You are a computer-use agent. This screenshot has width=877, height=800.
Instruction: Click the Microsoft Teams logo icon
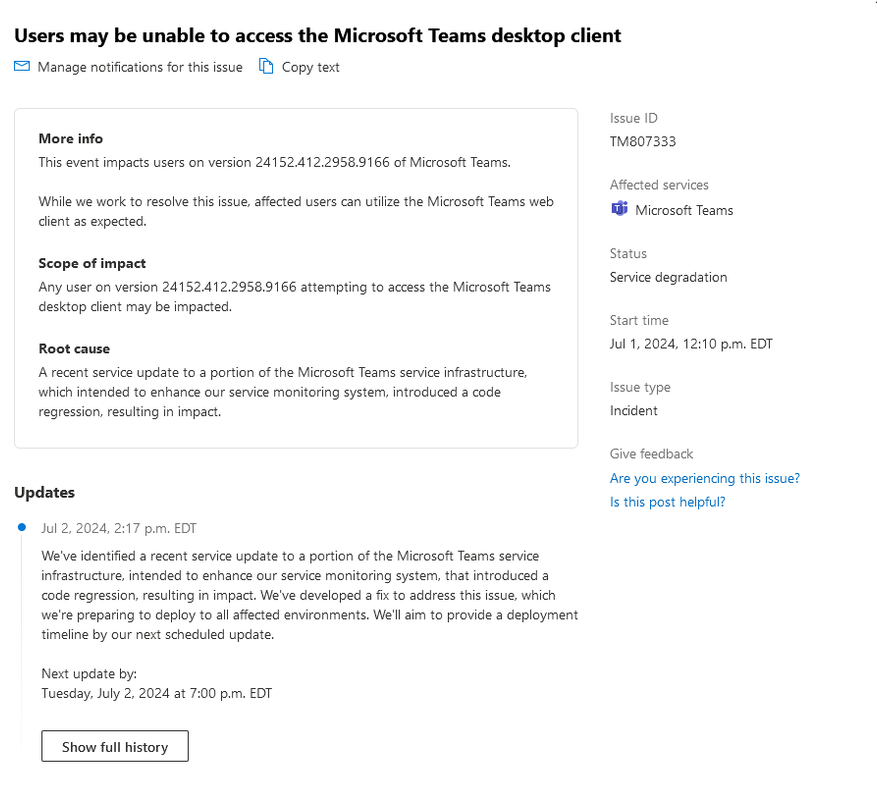click(619, 209)
